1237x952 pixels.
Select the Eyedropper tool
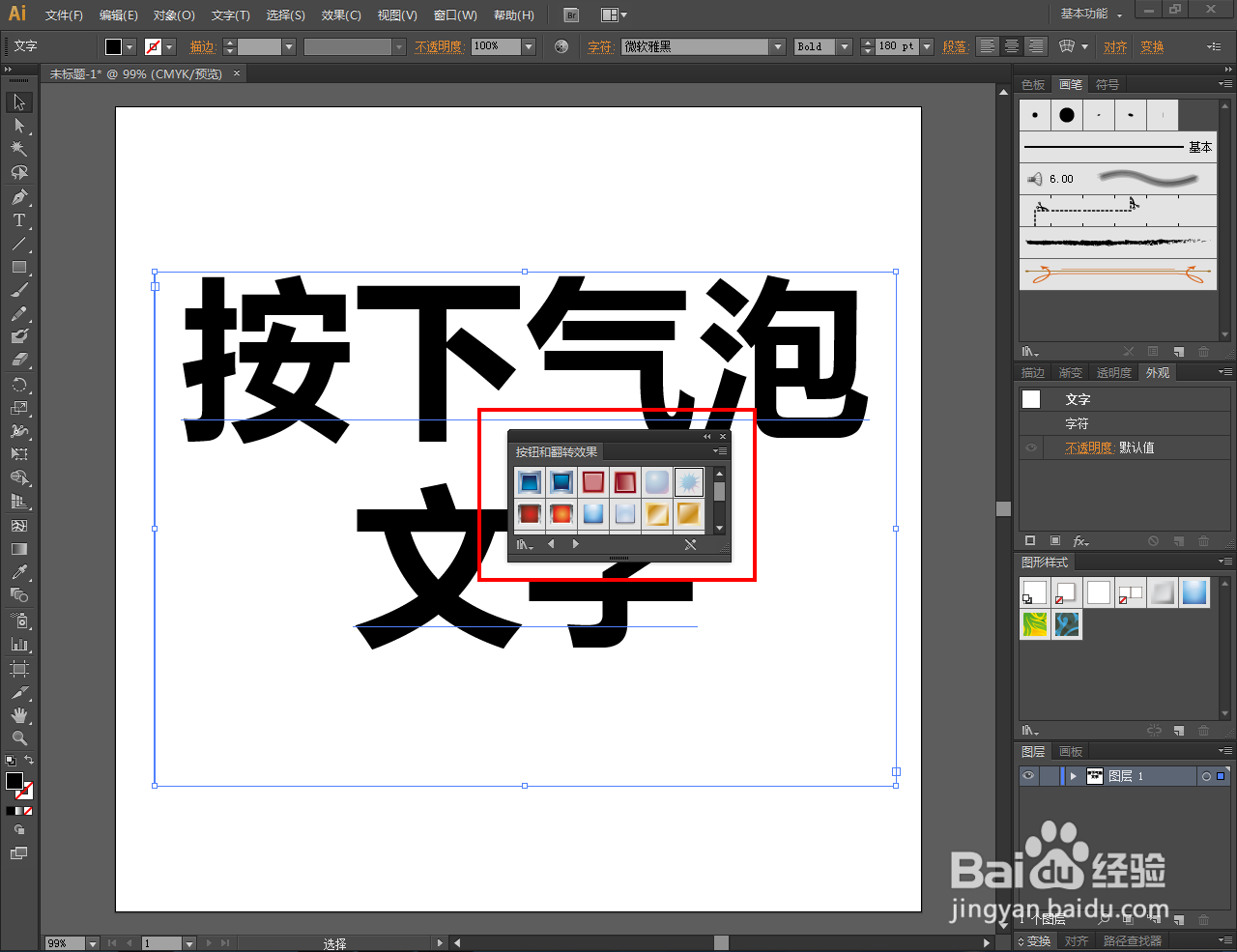click(x=19, y=572)
